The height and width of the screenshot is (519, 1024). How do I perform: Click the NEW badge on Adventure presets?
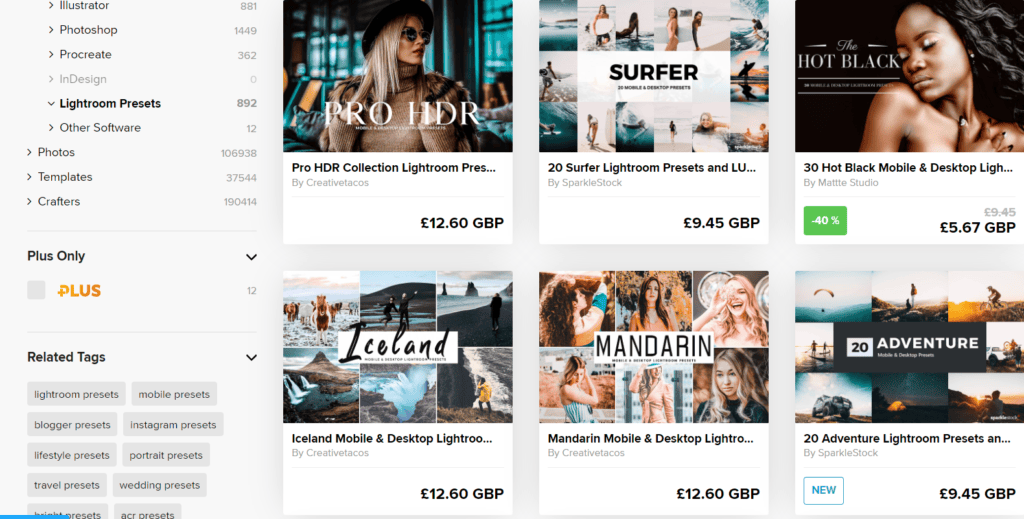(x=824, y=490)
